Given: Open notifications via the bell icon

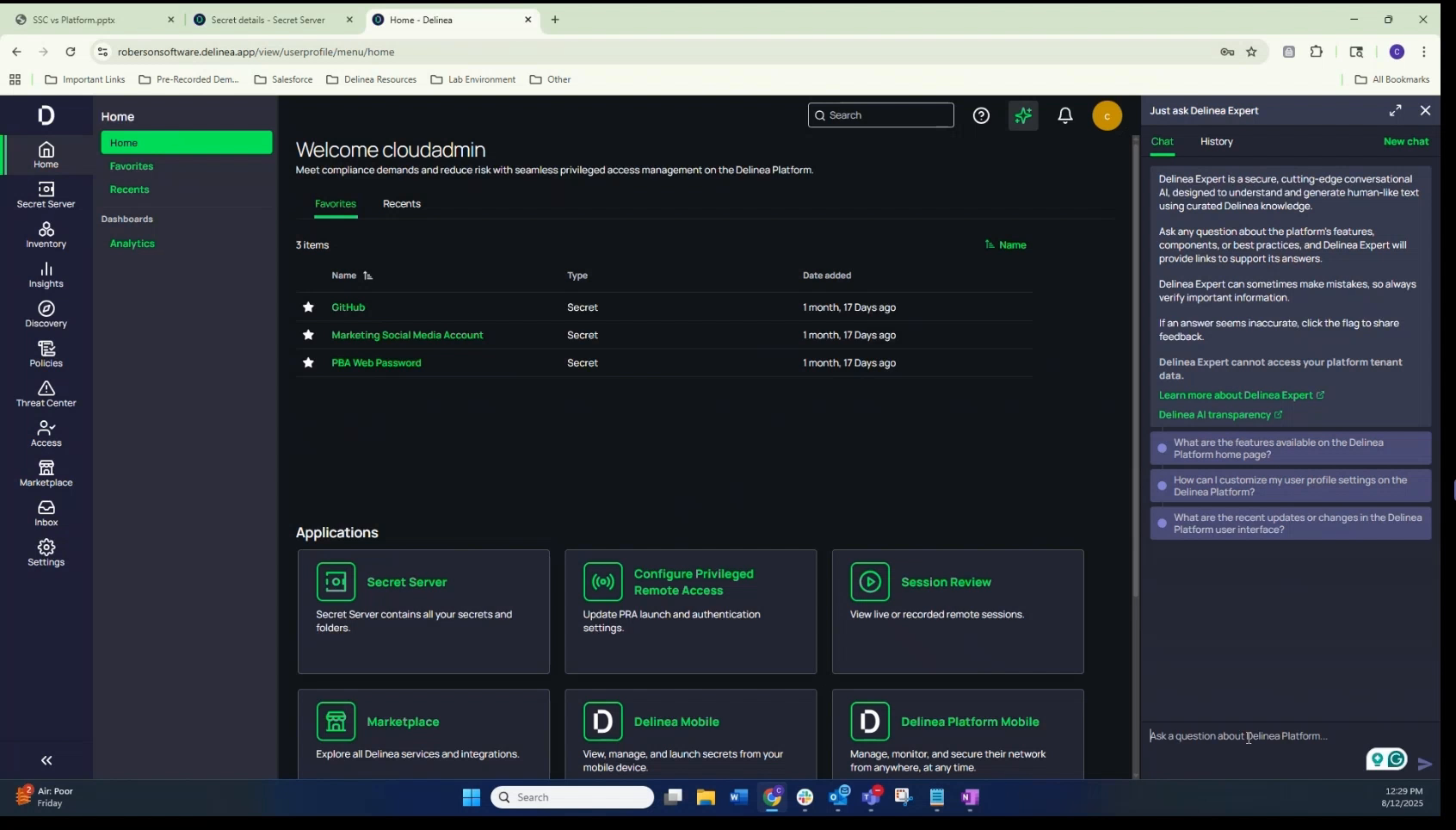Looking at the screenshot, I should 1064,115.
